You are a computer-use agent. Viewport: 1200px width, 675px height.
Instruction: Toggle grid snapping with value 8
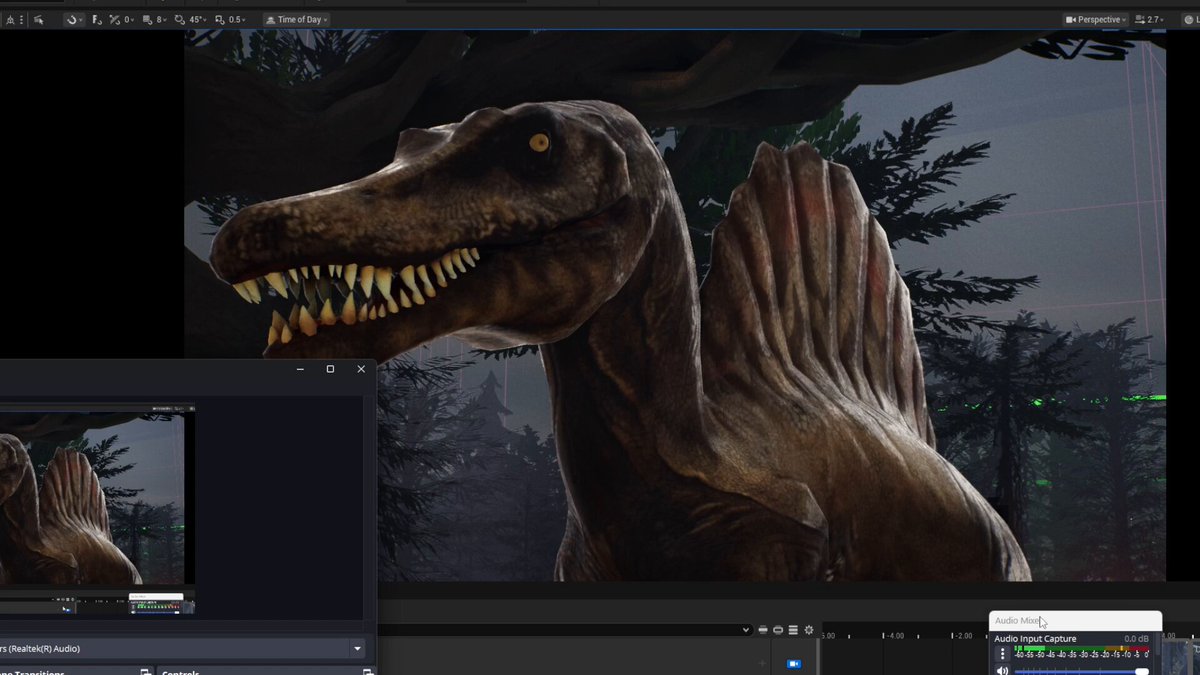point(154,19)
